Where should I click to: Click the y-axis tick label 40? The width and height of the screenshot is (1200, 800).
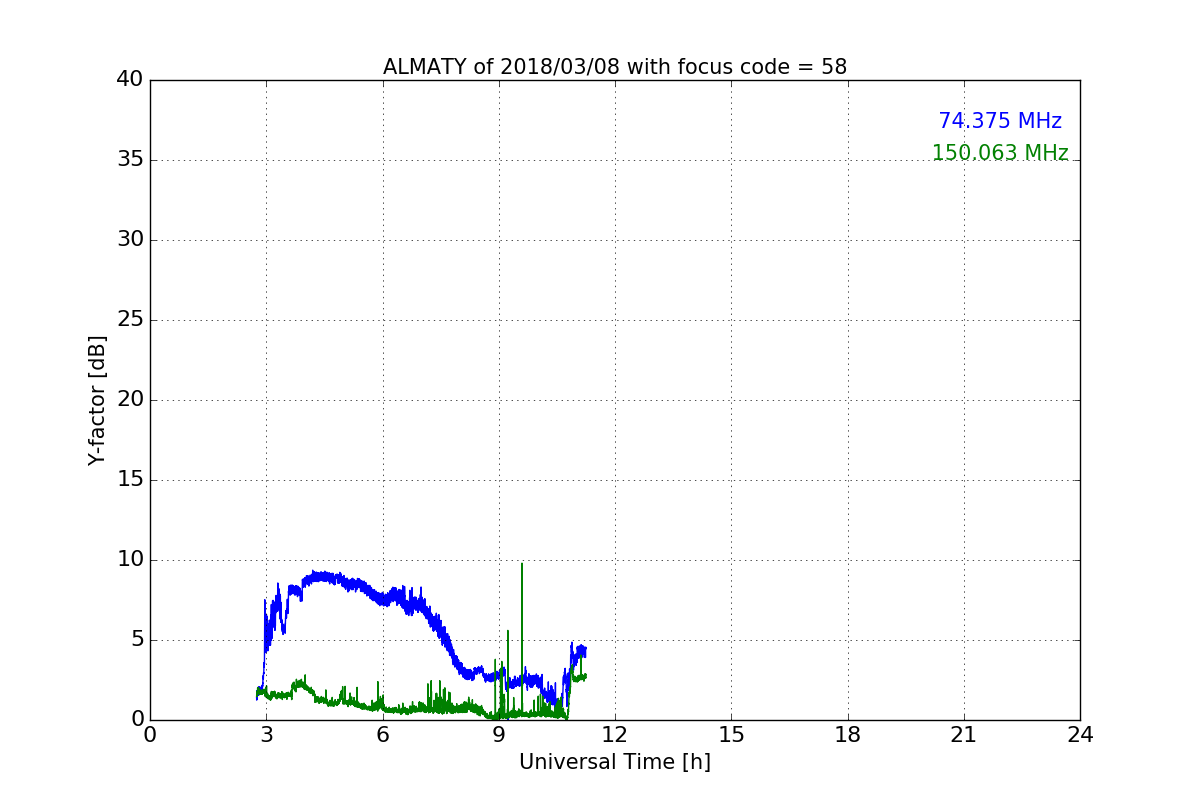coord(129,80)
